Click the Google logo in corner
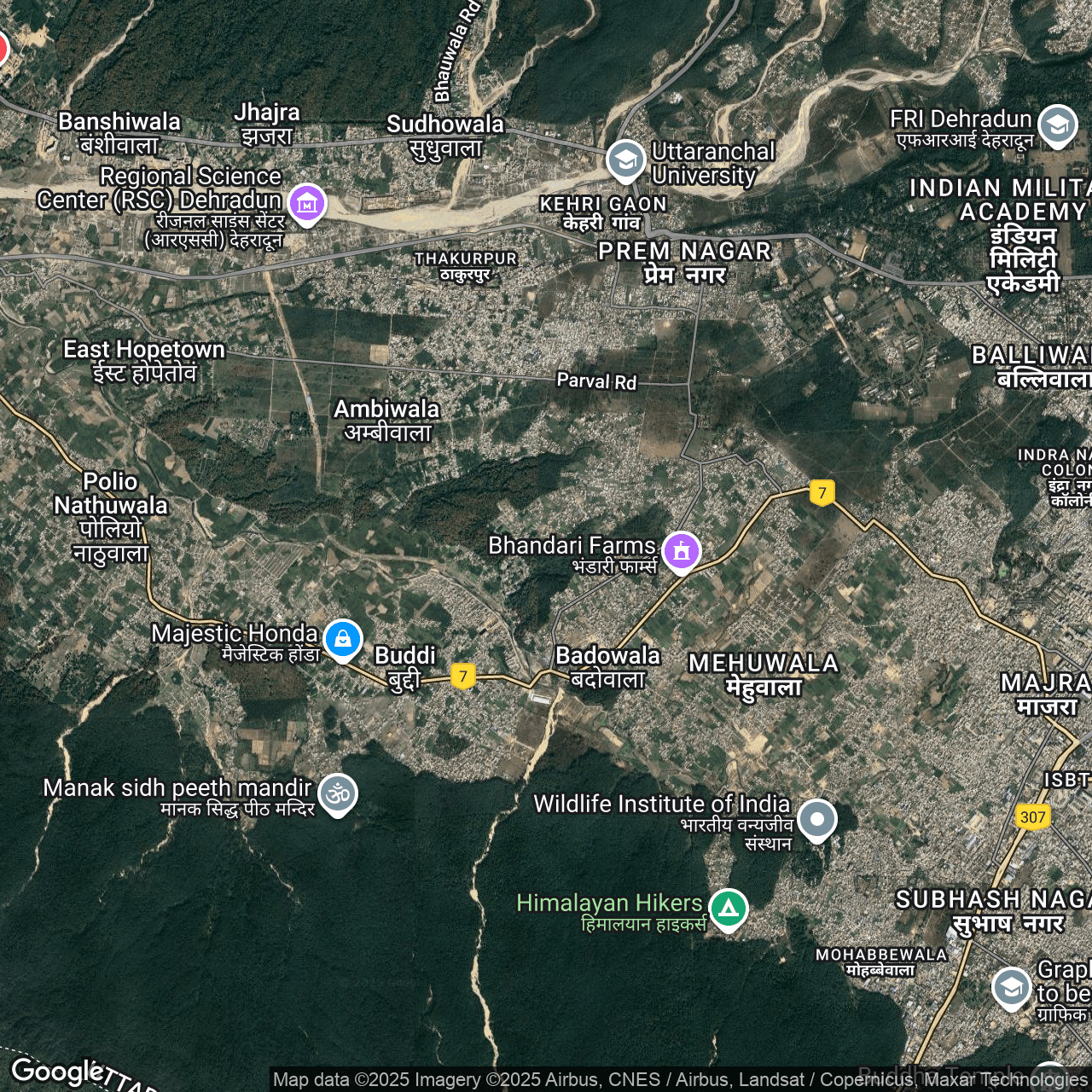The width and height of the screenshot is (1092, 1092). pyautogui.click(x=57, y=1071)
